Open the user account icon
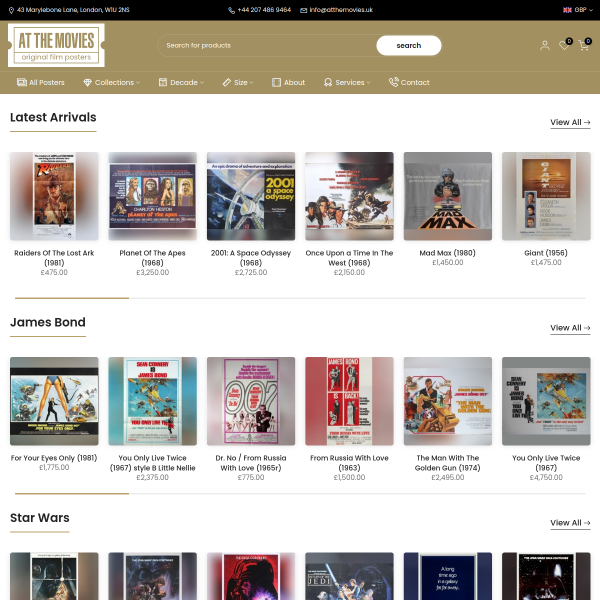The width and height of the screenshot is (600, 600). point(545,46)
